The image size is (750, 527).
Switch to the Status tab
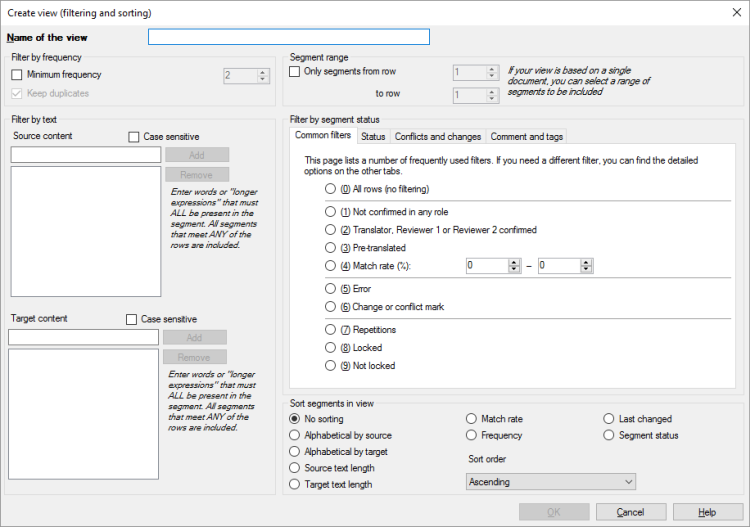click(373, 136)
